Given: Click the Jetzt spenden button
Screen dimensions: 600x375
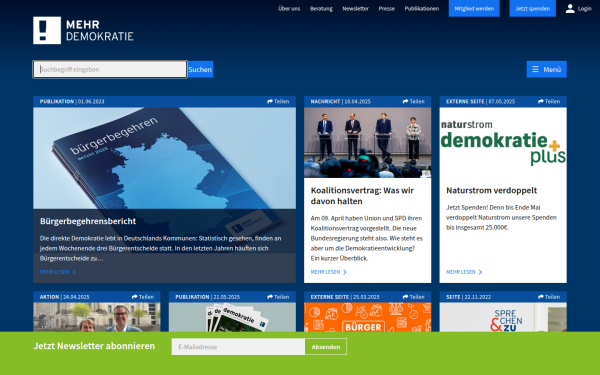Looking at the screenshot, I should [533, 8].
